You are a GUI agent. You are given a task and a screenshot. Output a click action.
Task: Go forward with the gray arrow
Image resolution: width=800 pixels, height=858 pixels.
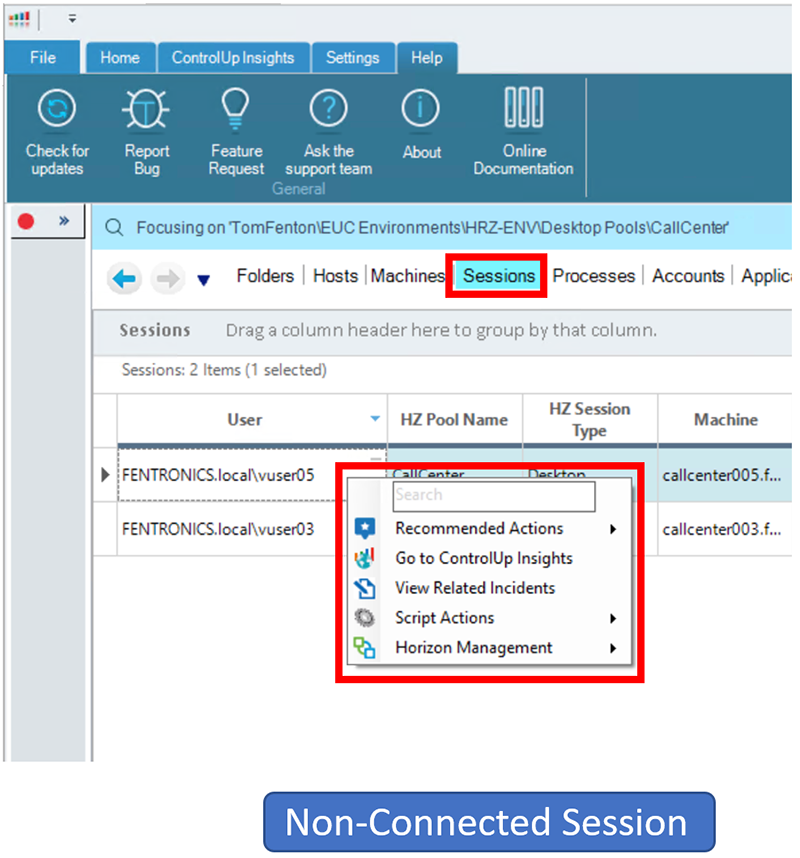[x=167, y=279]
